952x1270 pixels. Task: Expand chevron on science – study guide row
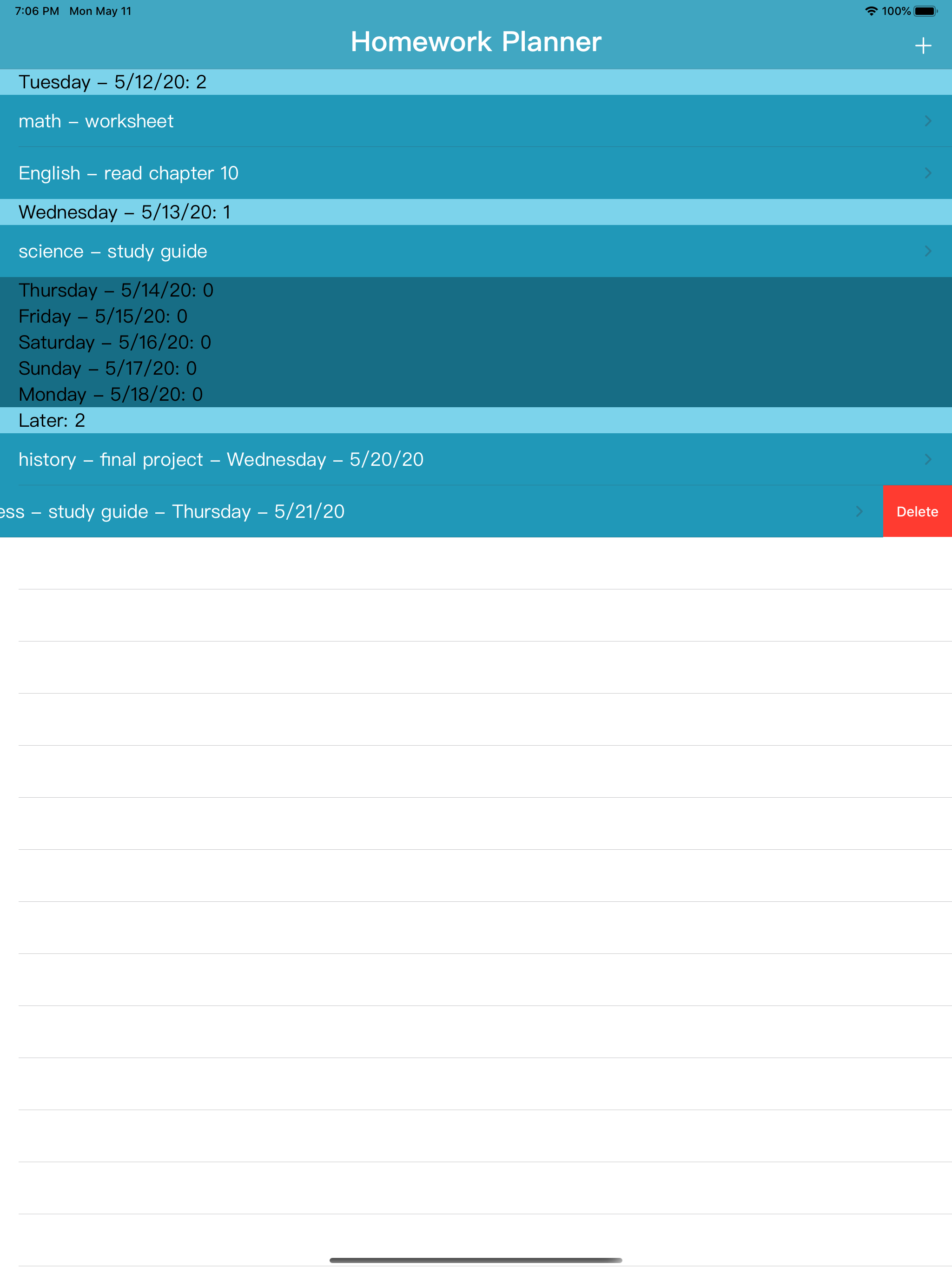point(928,251)
